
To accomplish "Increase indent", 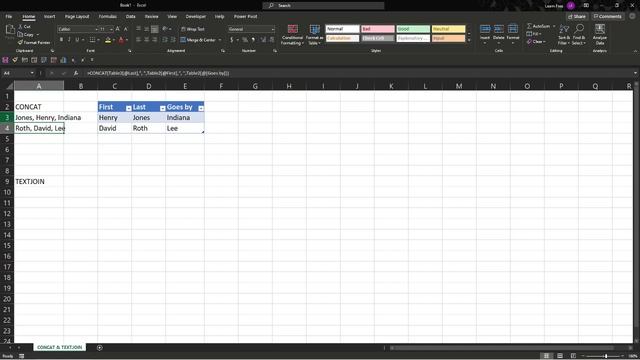I will click(x=173, y=40).
